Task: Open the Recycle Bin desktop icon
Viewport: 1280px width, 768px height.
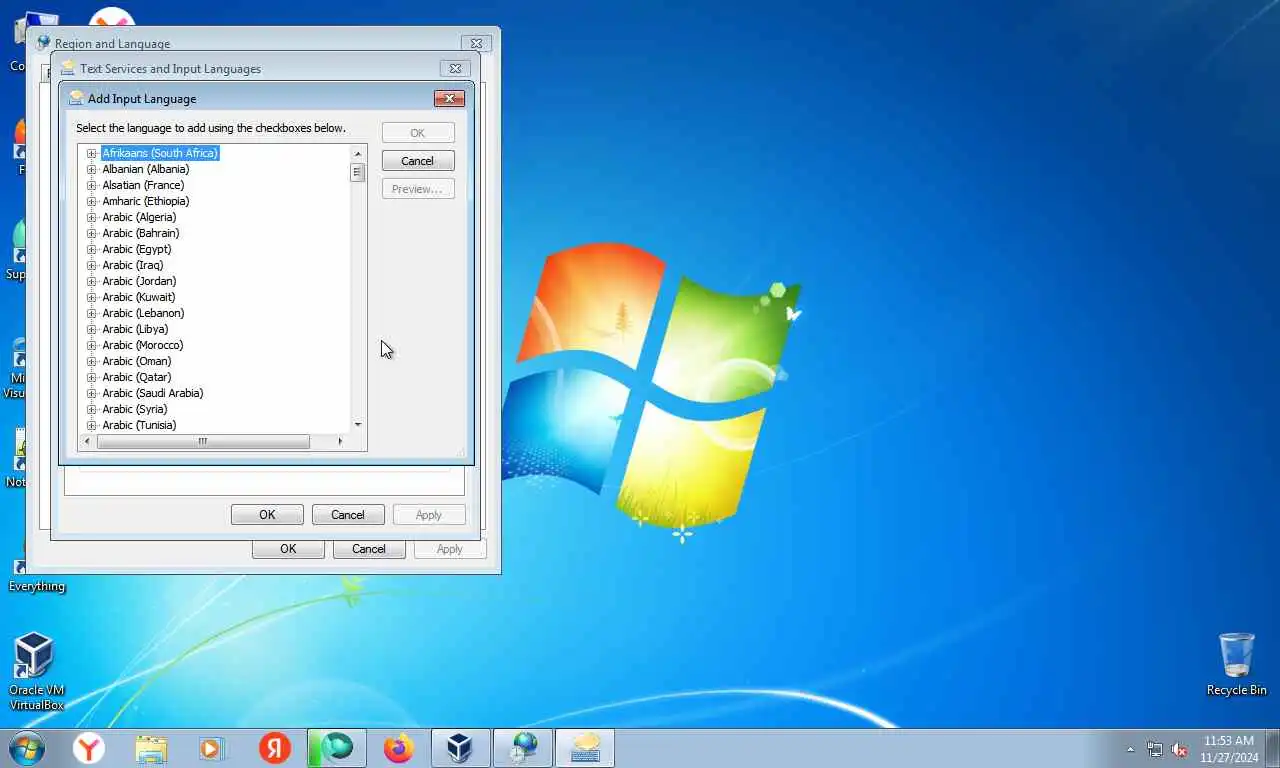Action: point(1236,664)
